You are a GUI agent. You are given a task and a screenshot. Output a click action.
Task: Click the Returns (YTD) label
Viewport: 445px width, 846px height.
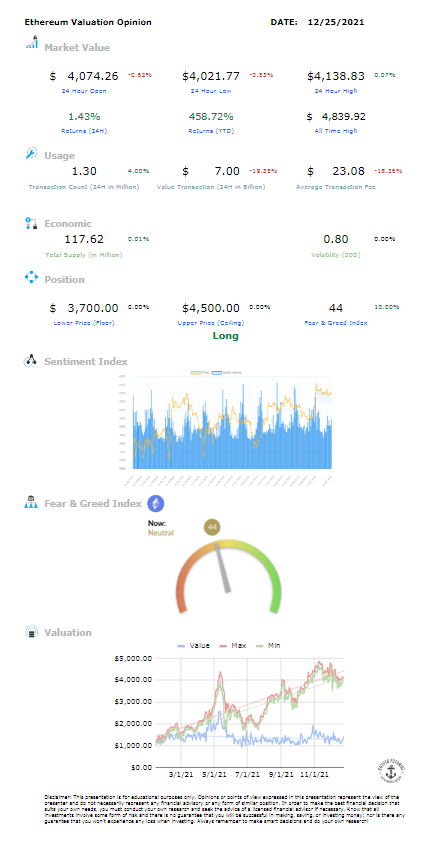click(211, 131)
